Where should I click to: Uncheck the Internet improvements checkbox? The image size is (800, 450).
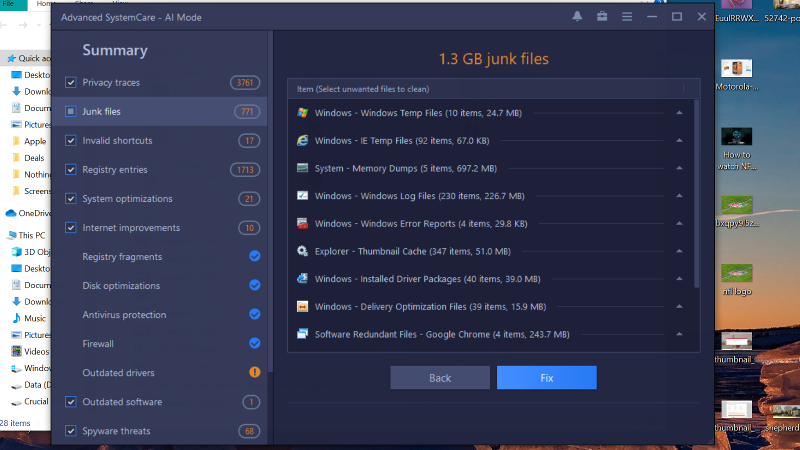point(70,228)
